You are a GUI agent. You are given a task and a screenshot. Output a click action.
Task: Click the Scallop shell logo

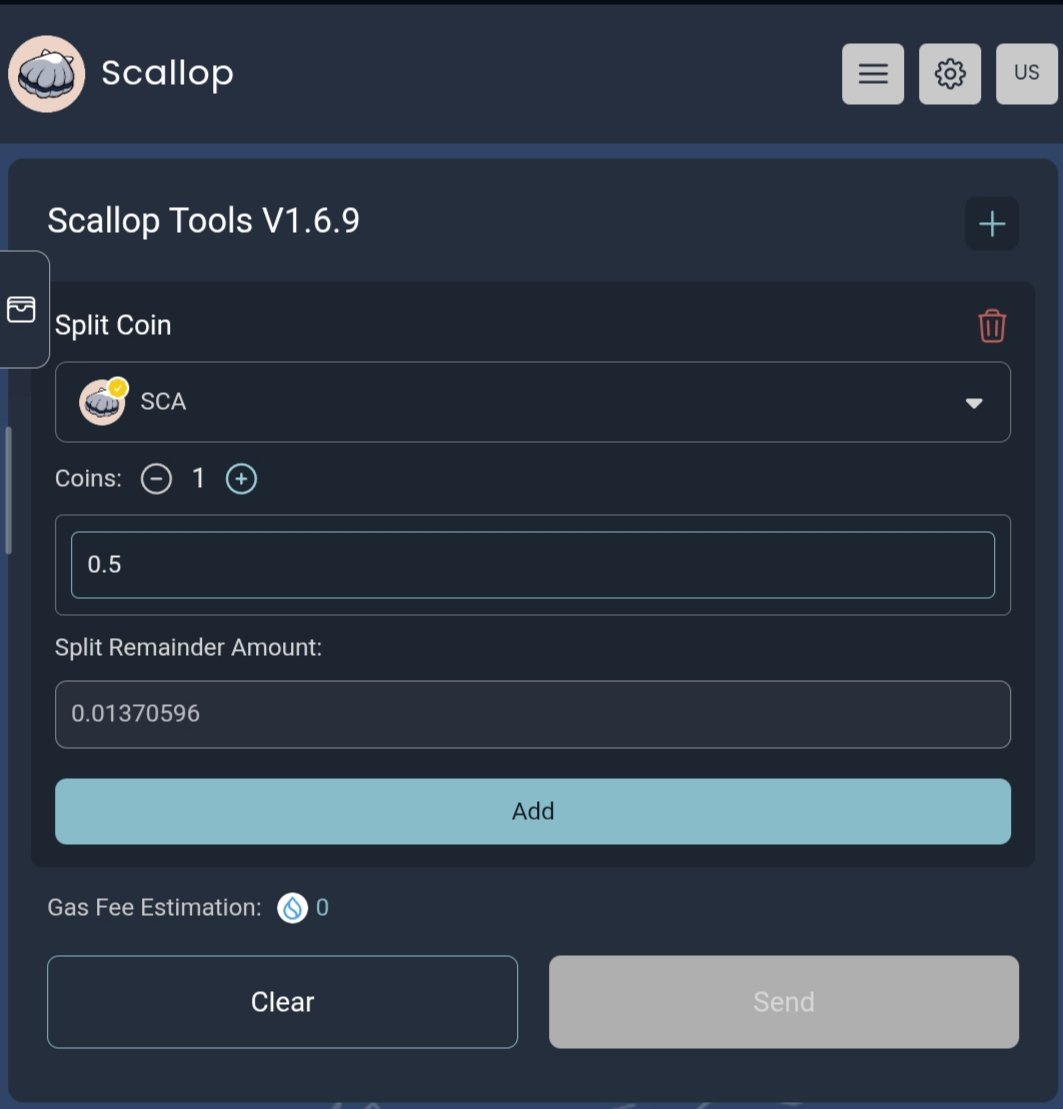click(x=47, y=74)
